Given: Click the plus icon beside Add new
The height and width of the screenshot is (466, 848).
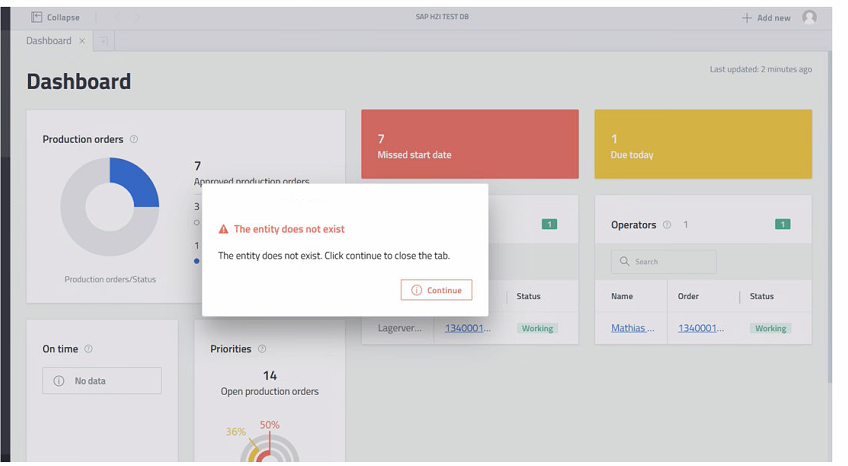Looking at the screenshot, I should click(x=746, y=18).
